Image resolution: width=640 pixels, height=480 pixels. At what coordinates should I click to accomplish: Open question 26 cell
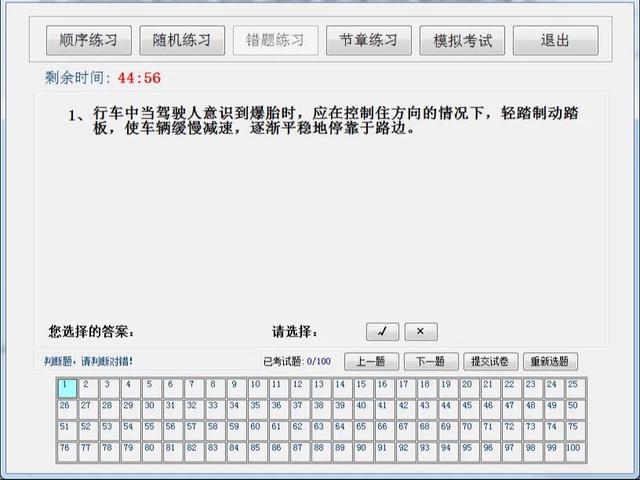[67, 409]
